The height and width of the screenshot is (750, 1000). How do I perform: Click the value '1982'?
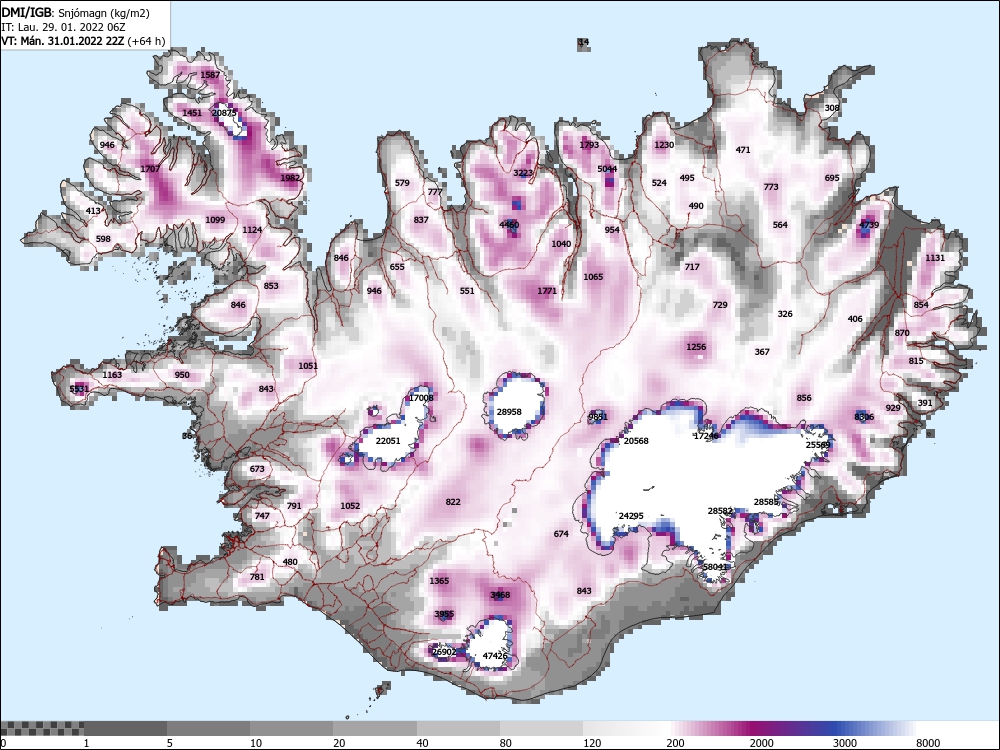click(x=290, y=178)
